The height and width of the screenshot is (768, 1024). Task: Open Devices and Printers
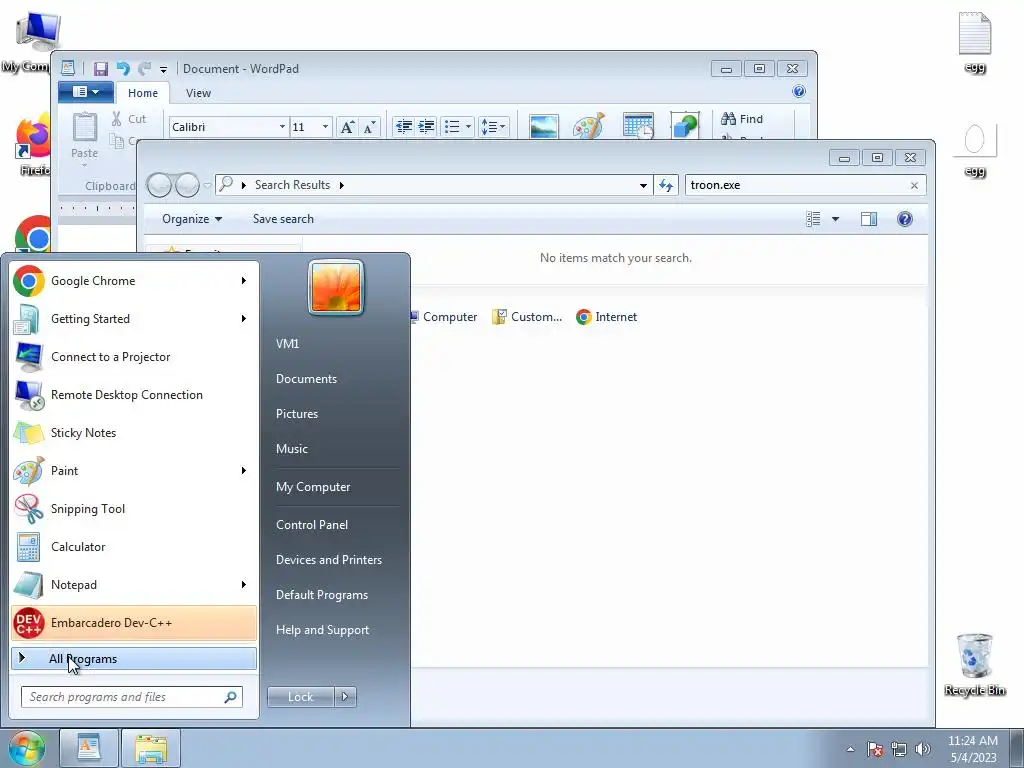point(328,560)
